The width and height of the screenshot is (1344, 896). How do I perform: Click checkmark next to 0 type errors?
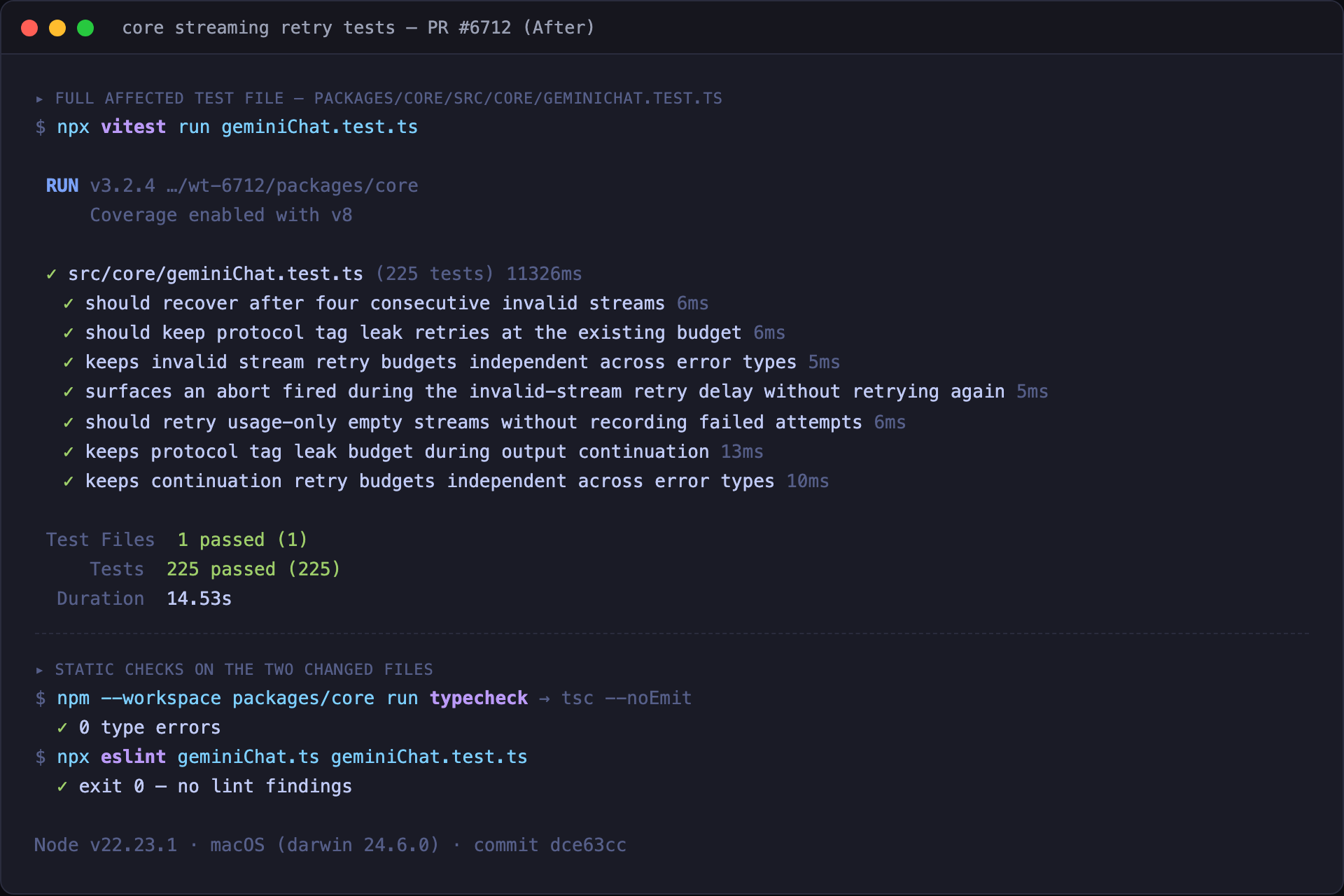tap(62, 727)
